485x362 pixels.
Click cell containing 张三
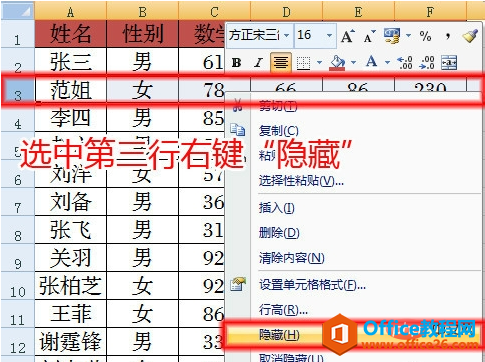click(70, 61)
